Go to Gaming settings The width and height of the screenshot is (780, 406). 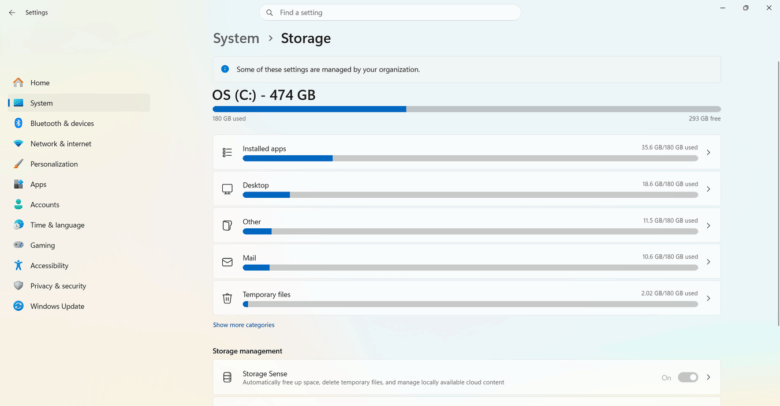pyautogui.click(x=79, y=245)
